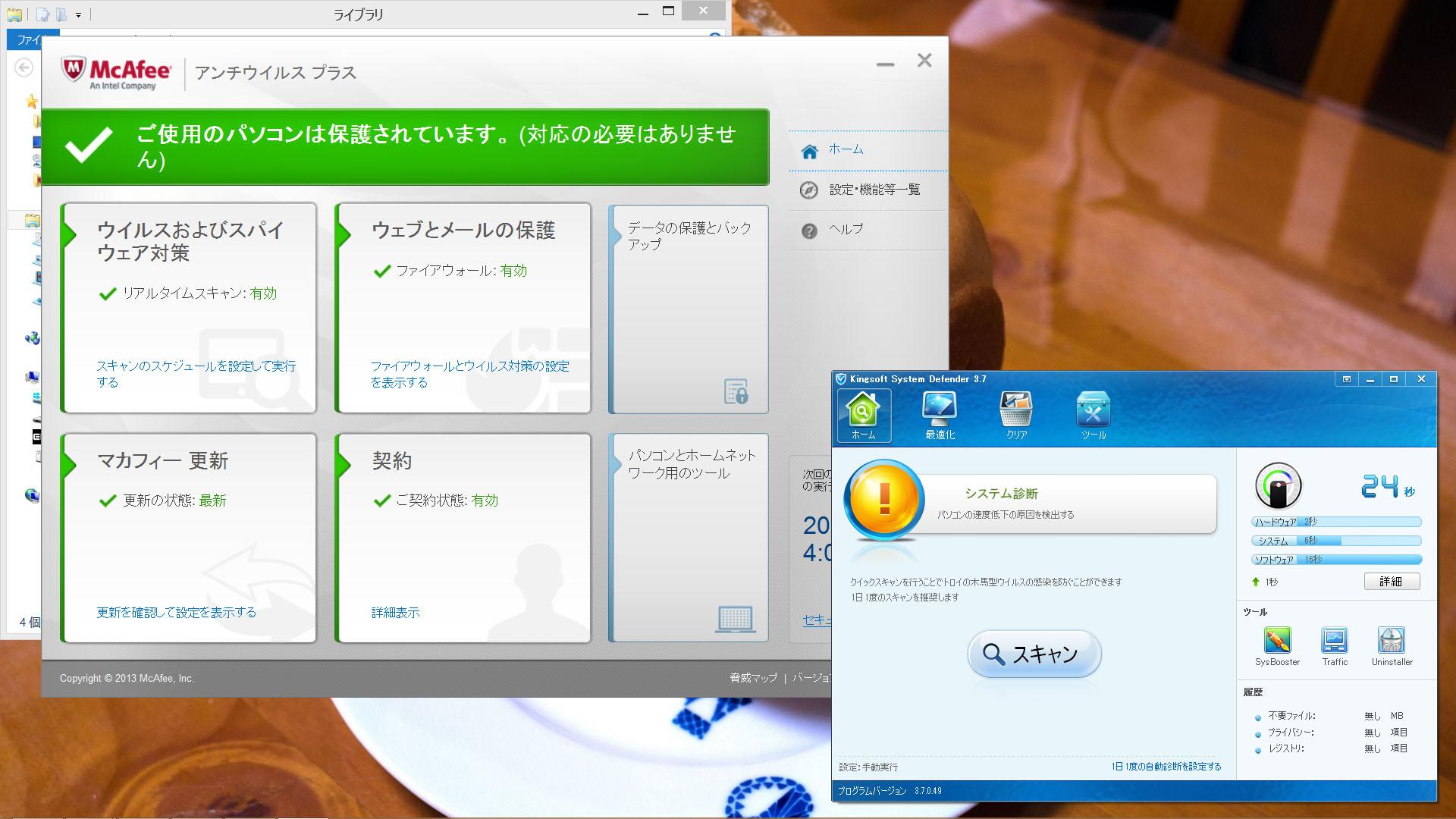Open link to set daily auto diagnosis
Viewport: 1456px width, 819px height.
click(1166, 767)
